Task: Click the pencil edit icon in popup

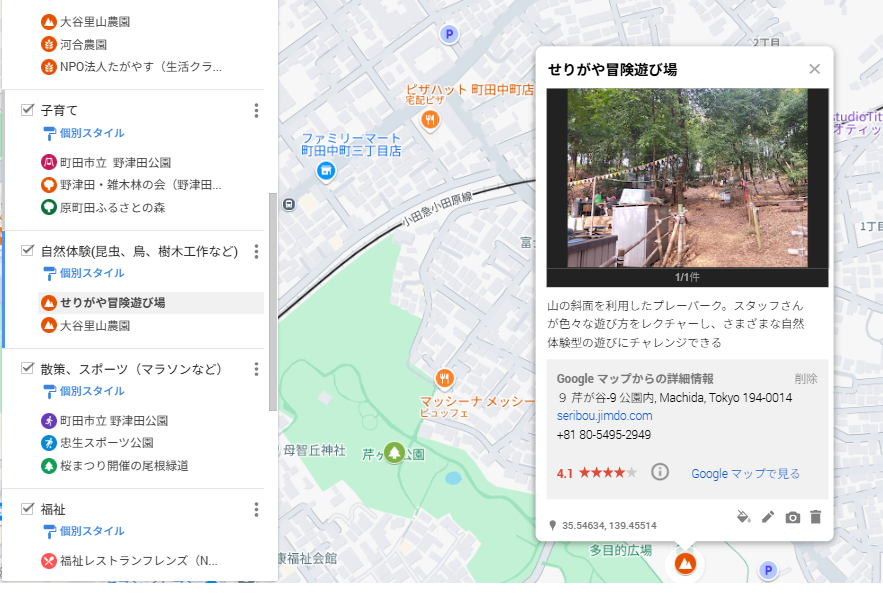Action: (768, 517)
